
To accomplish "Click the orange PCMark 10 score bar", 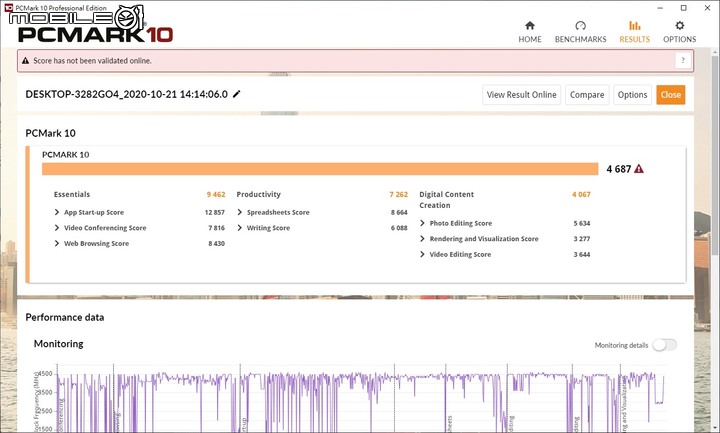I will coord(320,169).
